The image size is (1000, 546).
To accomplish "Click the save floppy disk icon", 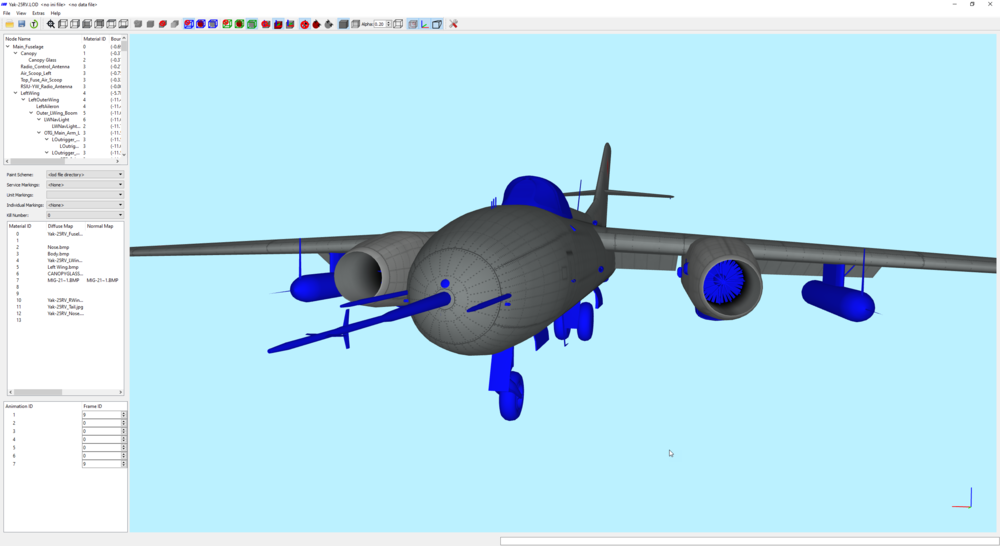I will (22, 24).
